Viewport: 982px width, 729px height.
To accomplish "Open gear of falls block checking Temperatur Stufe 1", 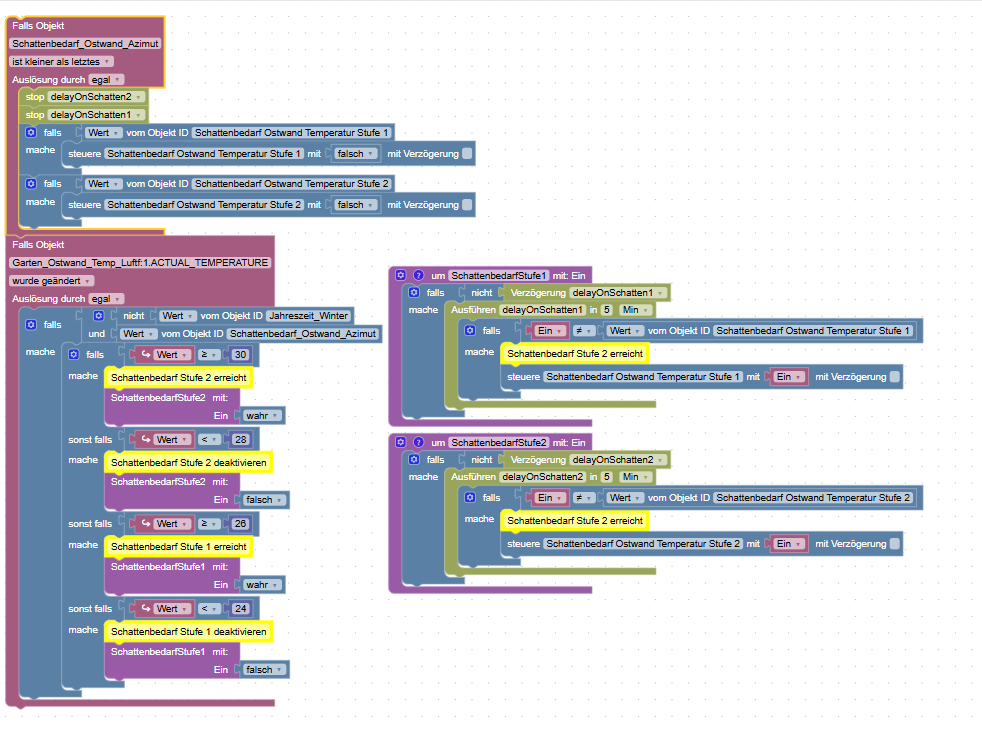I will click(x=31, y=133).
